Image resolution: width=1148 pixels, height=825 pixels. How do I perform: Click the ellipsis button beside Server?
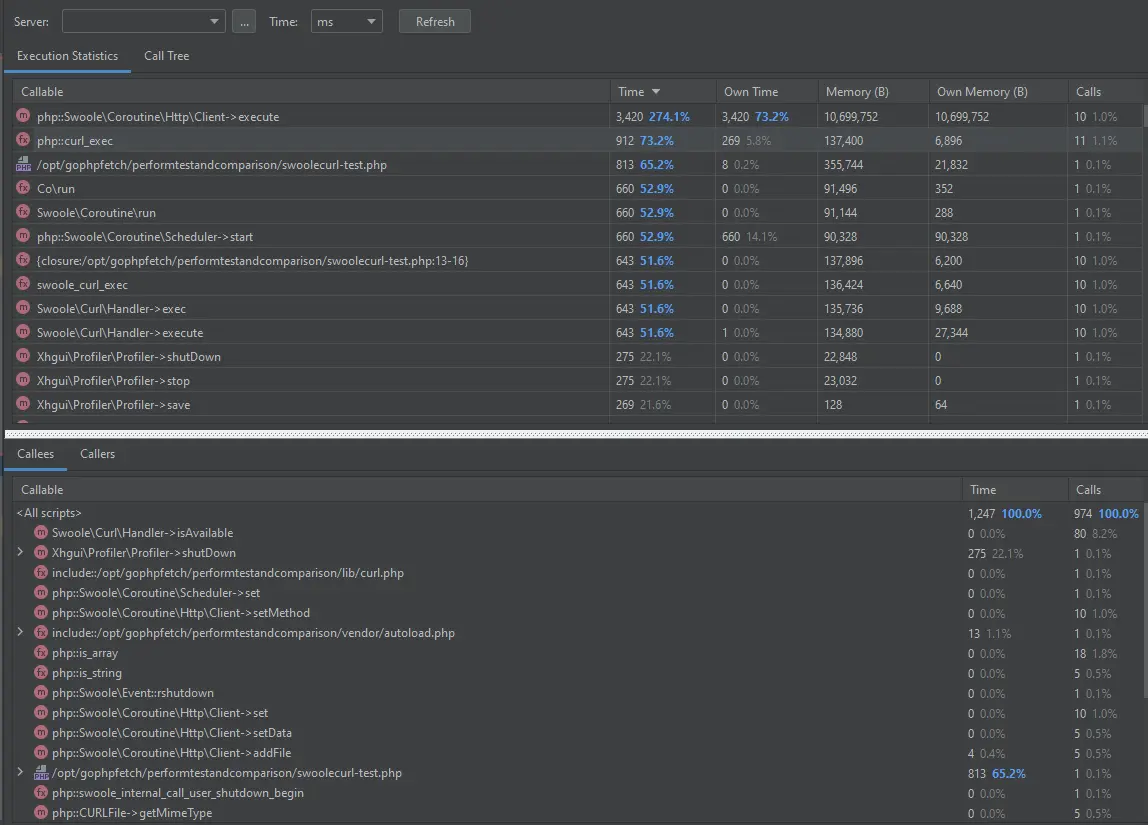(244, 22)
